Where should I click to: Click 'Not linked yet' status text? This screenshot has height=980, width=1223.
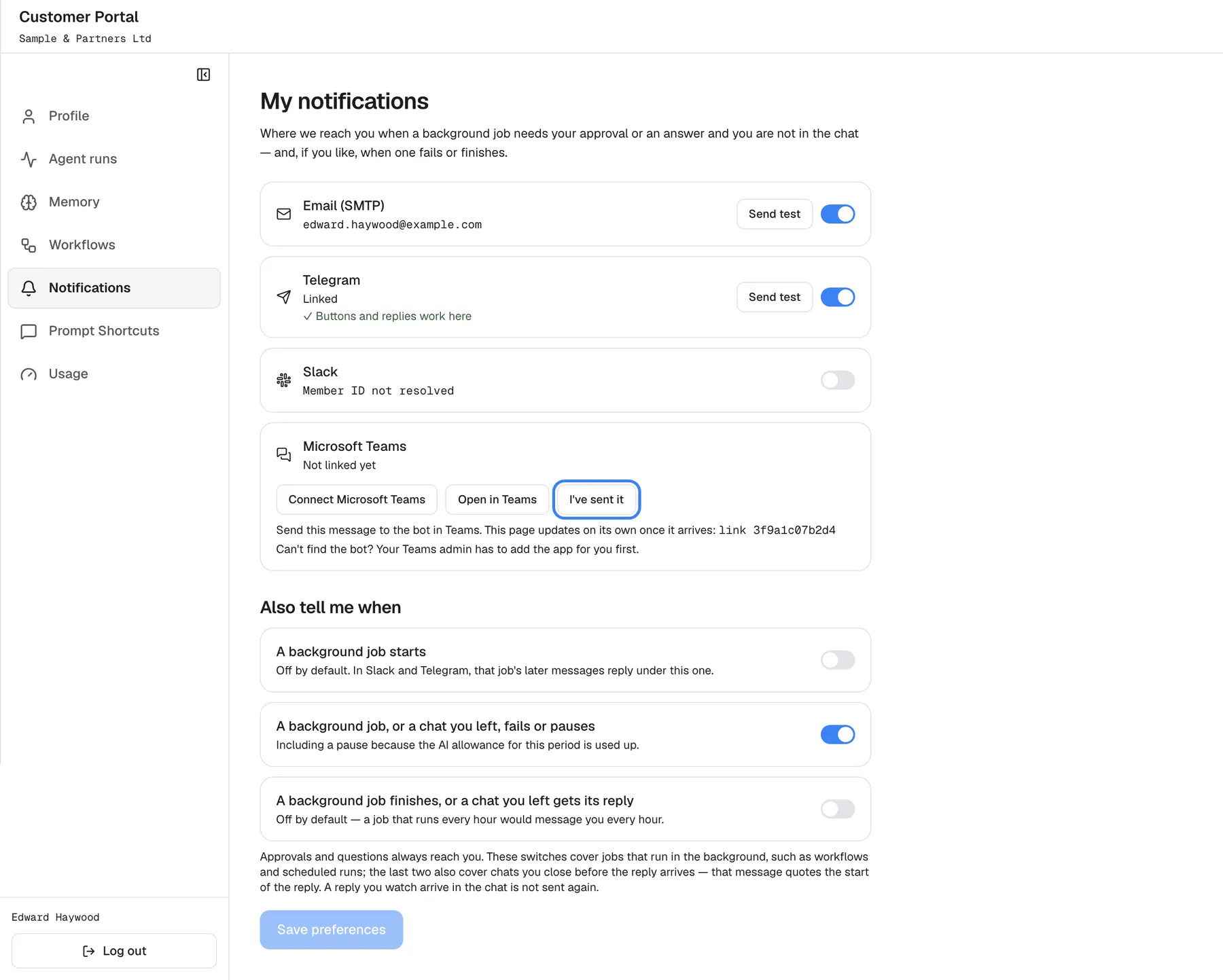pyautogui.click(x=339, y=465)
